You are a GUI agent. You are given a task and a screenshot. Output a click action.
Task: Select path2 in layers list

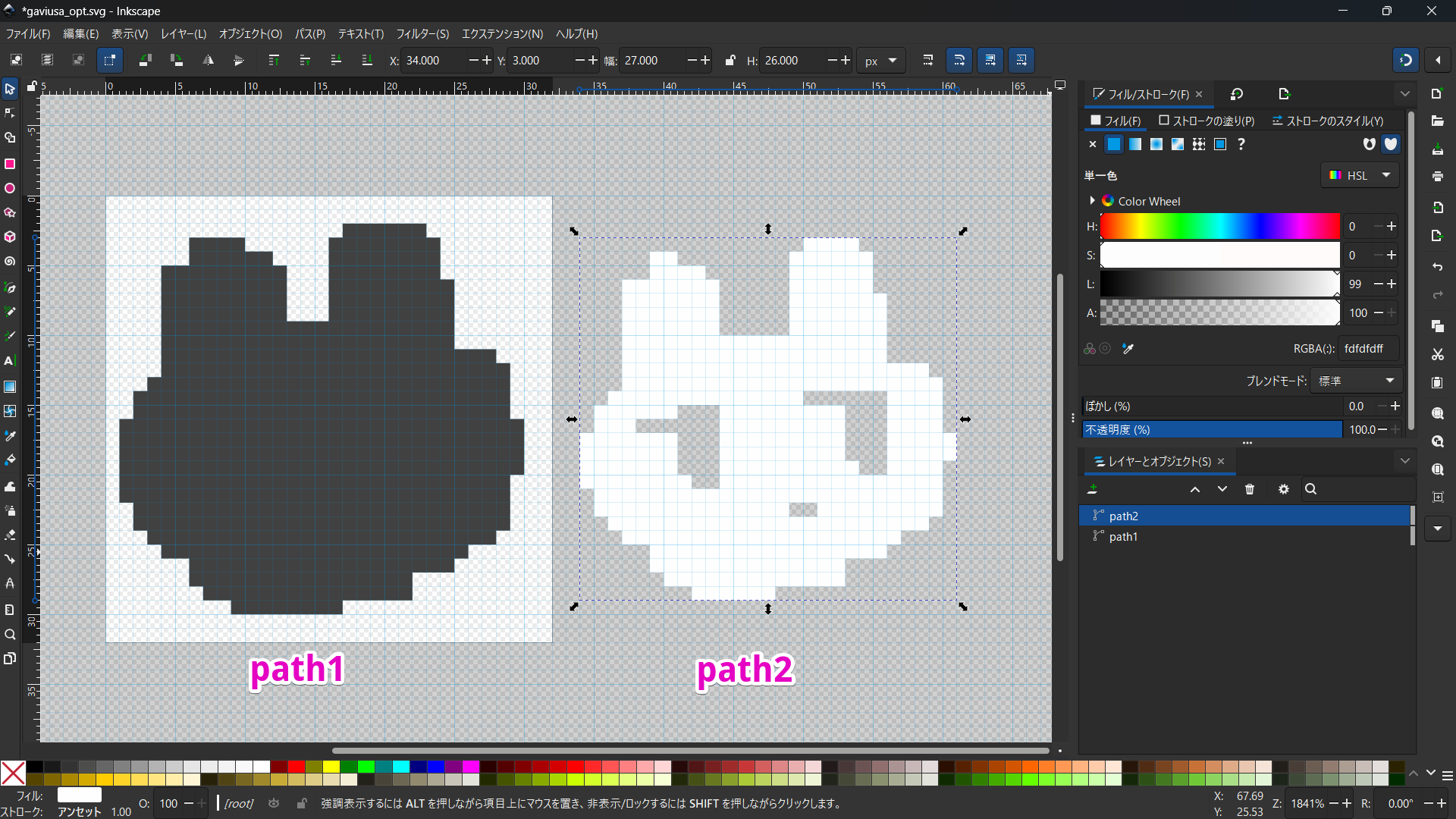pyautogui.click(x=1244, y=516)
